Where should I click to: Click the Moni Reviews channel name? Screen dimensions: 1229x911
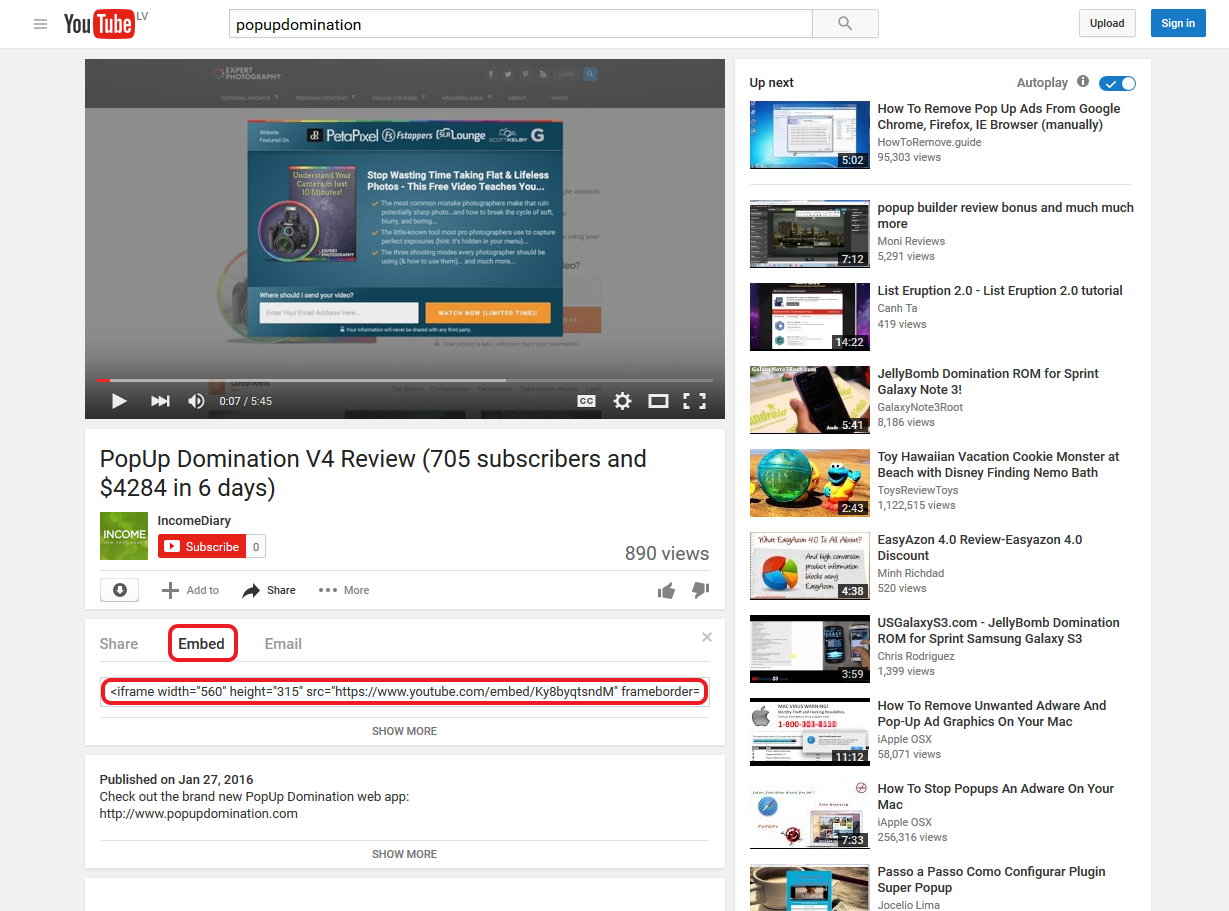pos(911,241)
